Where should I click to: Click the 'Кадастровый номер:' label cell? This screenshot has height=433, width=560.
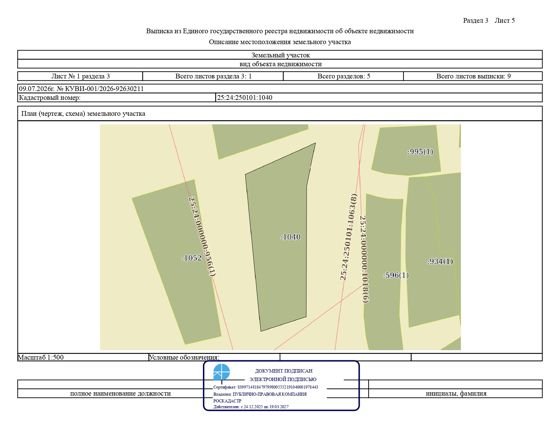pos(116,98)
